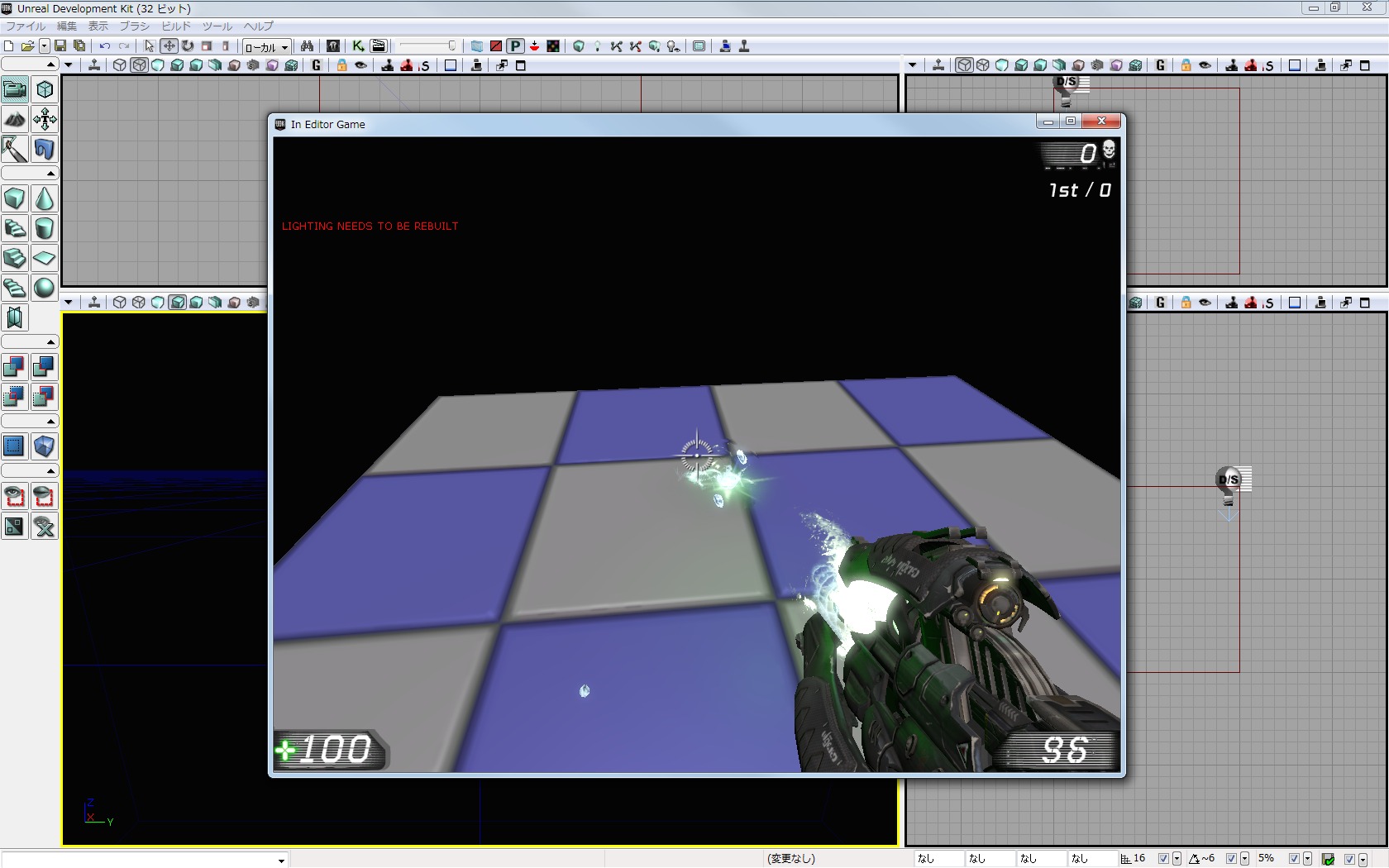This screenshot has width=1389, height=868.
Task: Toggle grid snapping checkbox beside 16
Action: pyautogui.click(x=1163, y=859)
